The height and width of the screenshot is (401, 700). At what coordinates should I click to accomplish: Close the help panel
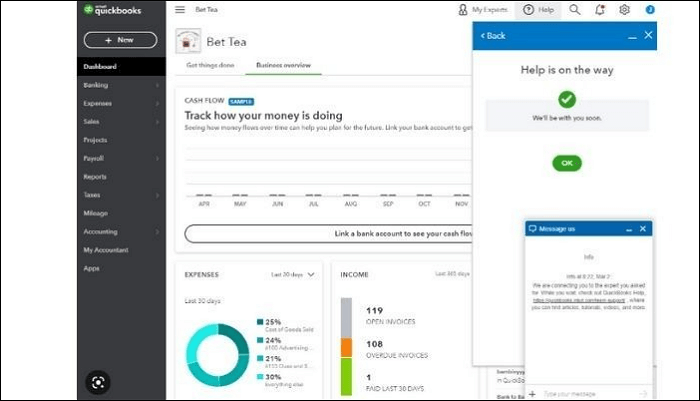point(648,35)
